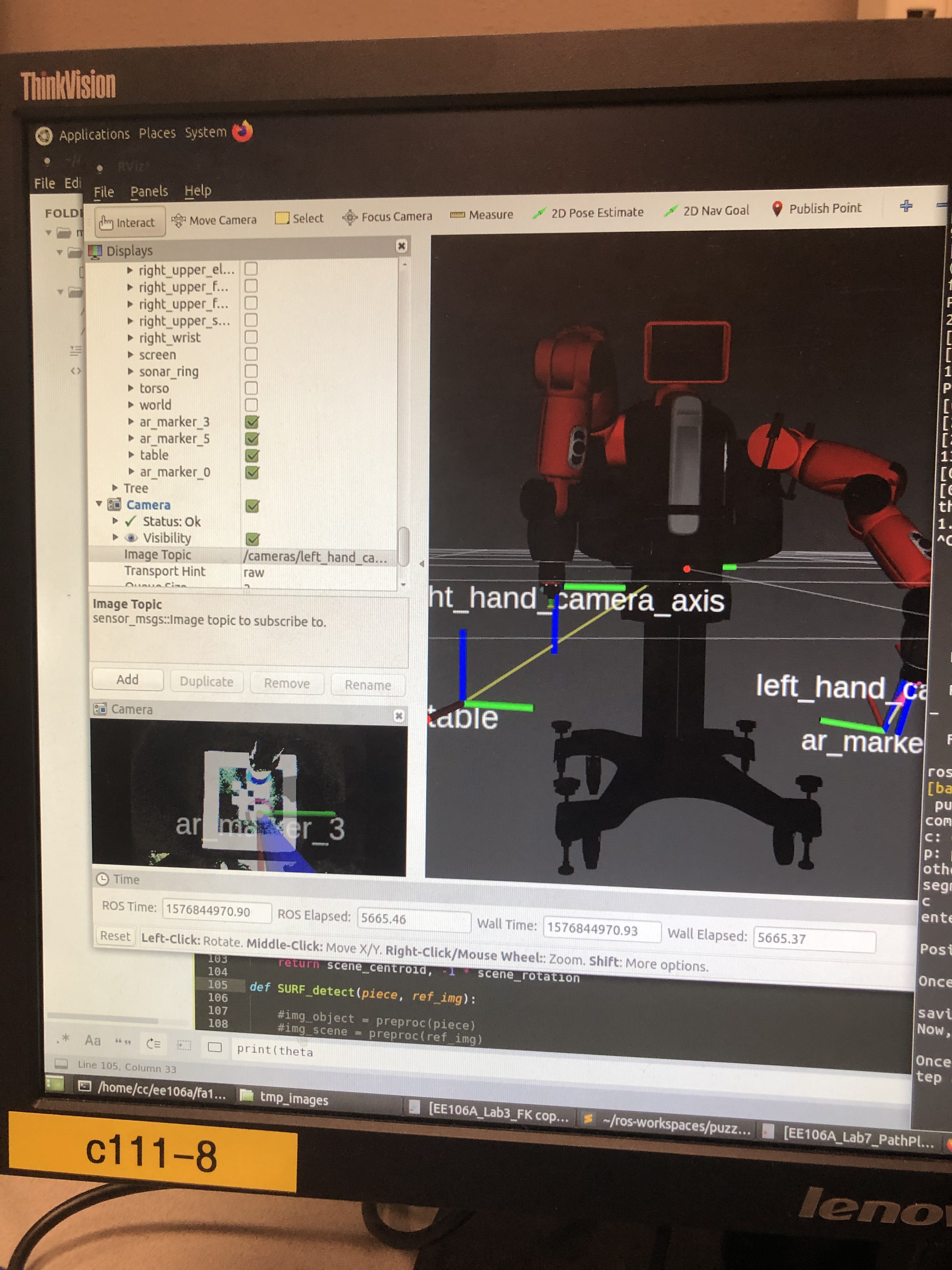The height and width of the screenshot is (1270, 952).
Task: Expand the torso tree item
Action: 130,388
